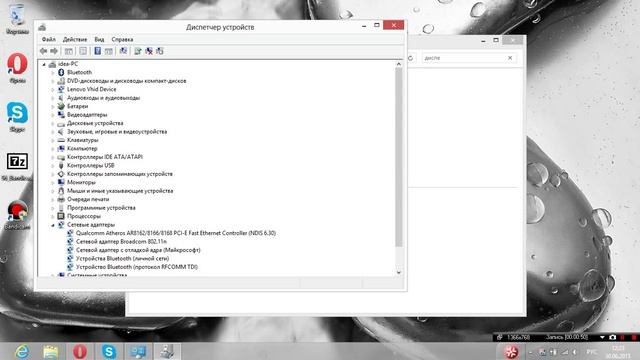Click the volume icon in system tray
This screenshot has height=360, width=640.
(x=575, y=352)
